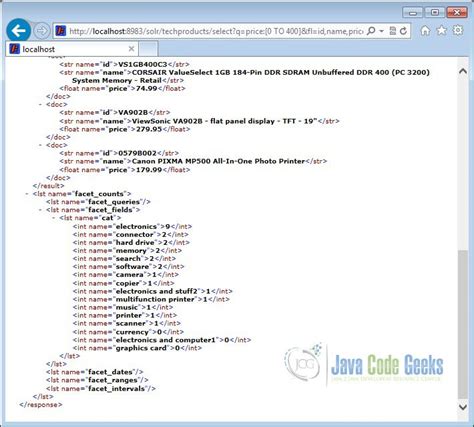The image size is (474, 427).
Task: Click the address bar URL field
Action: coord(216,31)
